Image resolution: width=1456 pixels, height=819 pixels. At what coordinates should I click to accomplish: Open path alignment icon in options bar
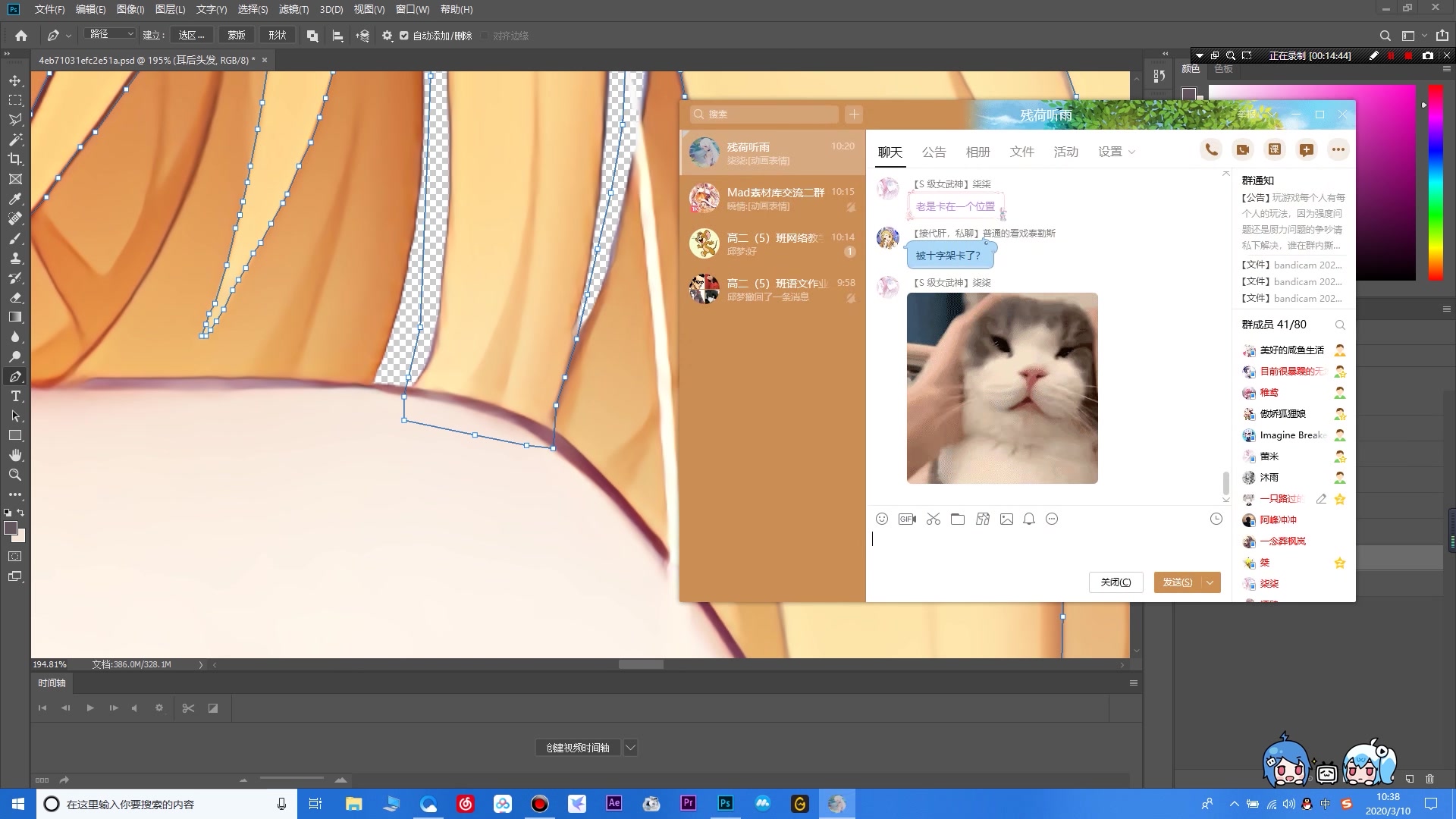[337, 36]
